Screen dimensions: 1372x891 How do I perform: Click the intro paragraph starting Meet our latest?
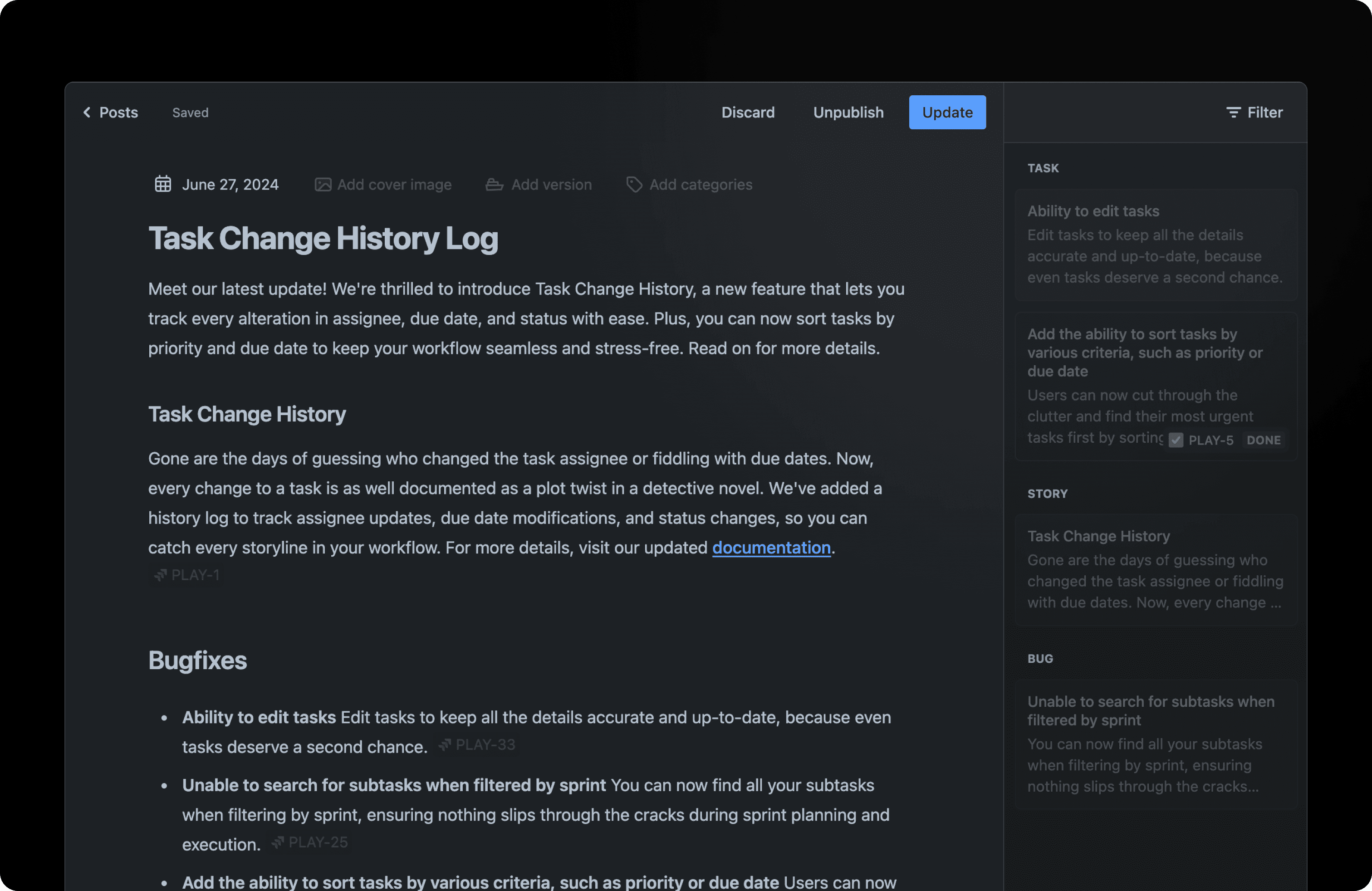pyautogui.click(x=526, y=319)
